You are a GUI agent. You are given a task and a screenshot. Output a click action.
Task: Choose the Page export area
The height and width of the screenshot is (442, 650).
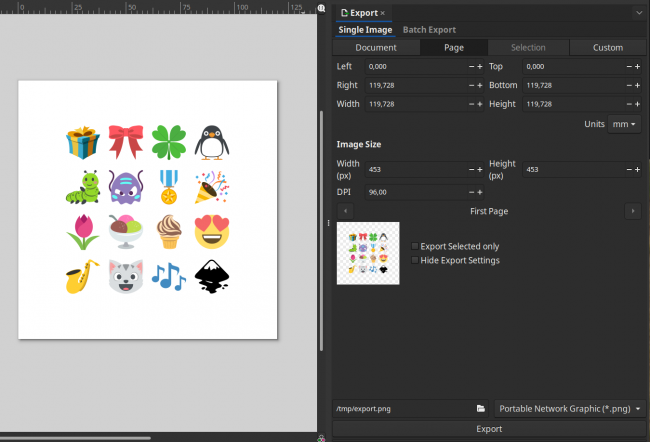(x=454, y=48)
